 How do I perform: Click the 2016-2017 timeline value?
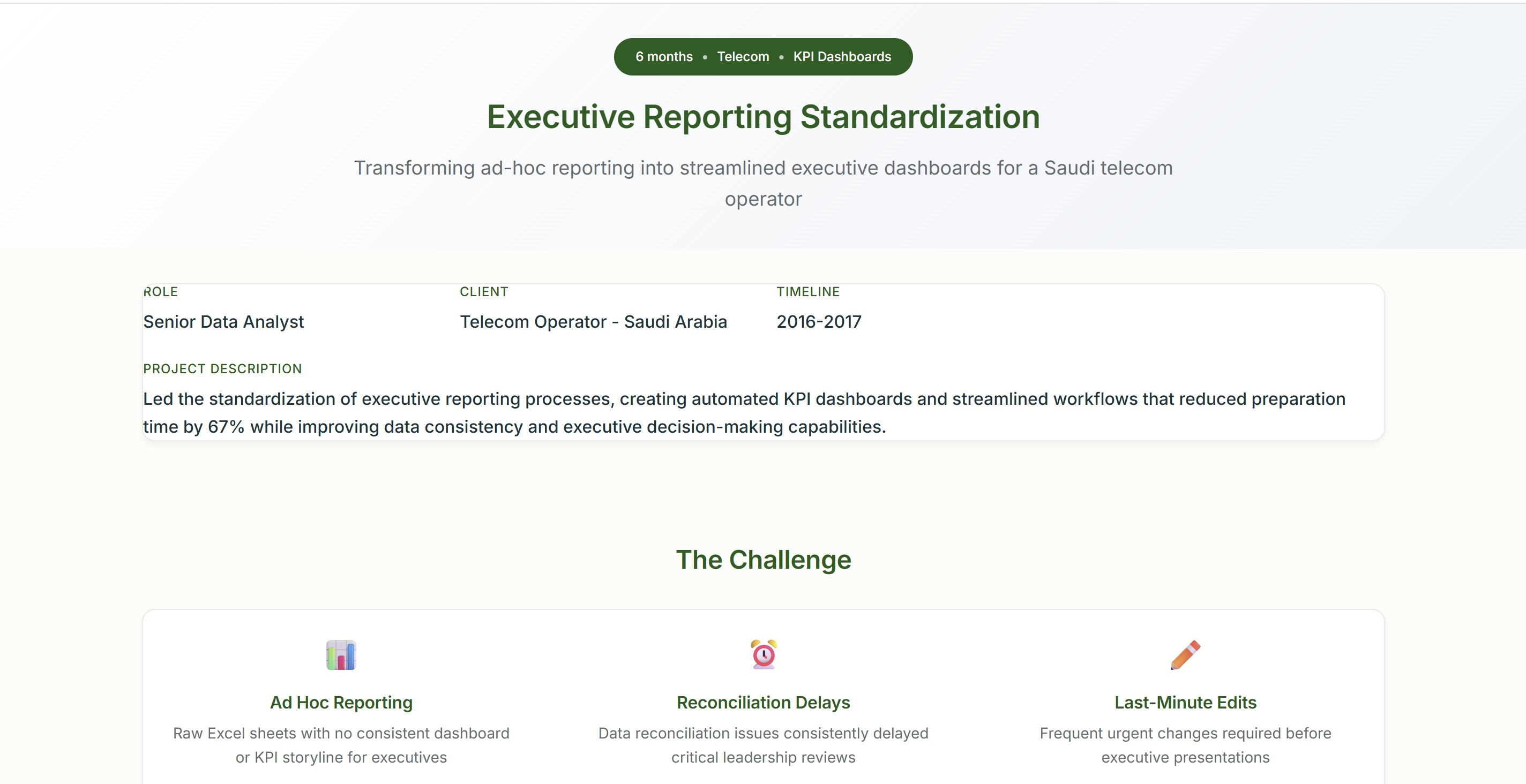pyautogui.click(x=819, y=321)
